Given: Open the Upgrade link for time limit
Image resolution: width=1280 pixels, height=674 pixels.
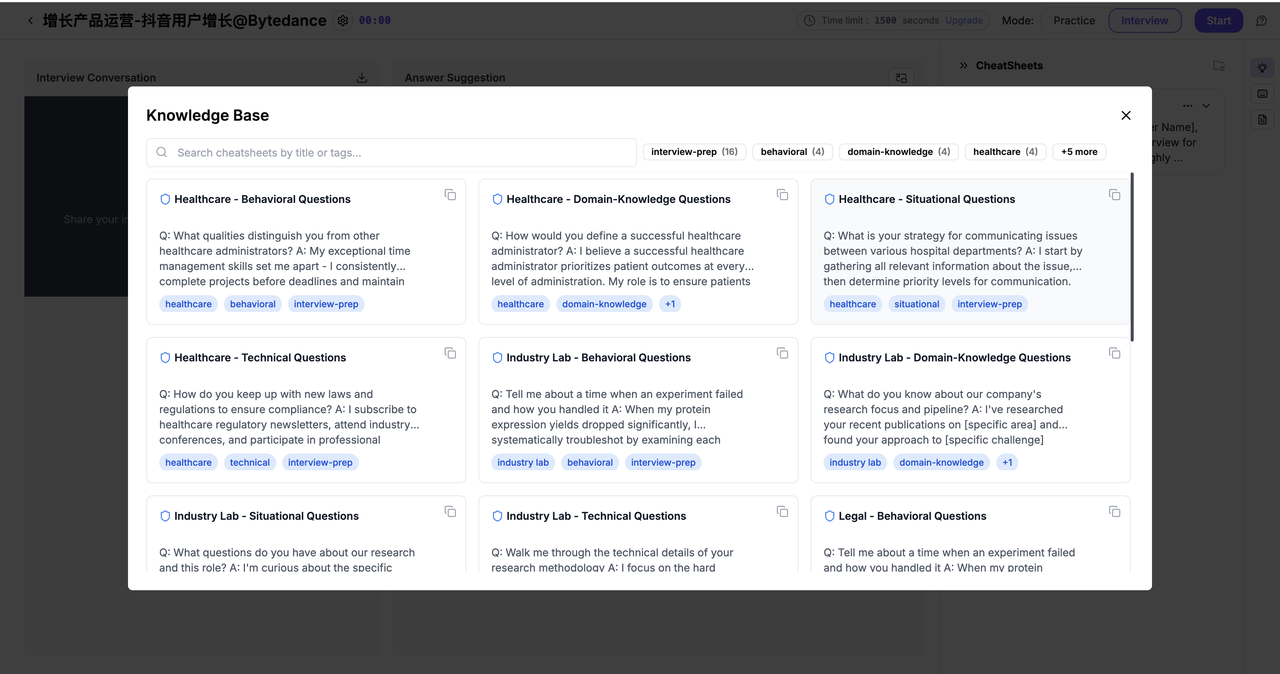Looking at the screenshot, I should [964, 20].
